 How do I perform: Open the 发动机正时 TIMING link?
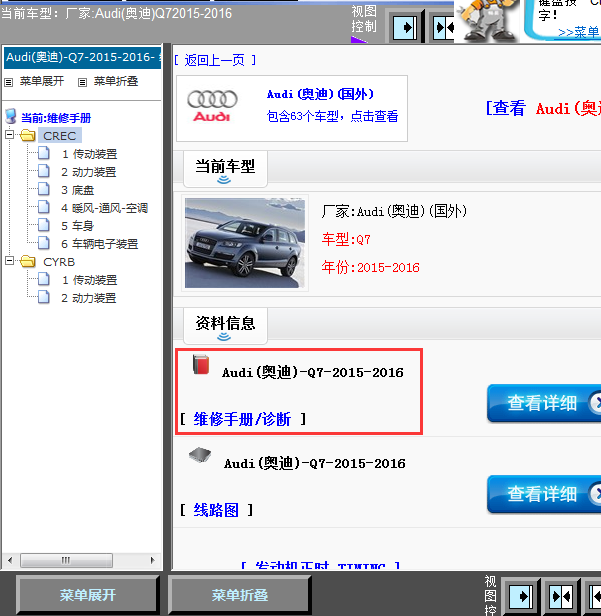click(321, 566)
